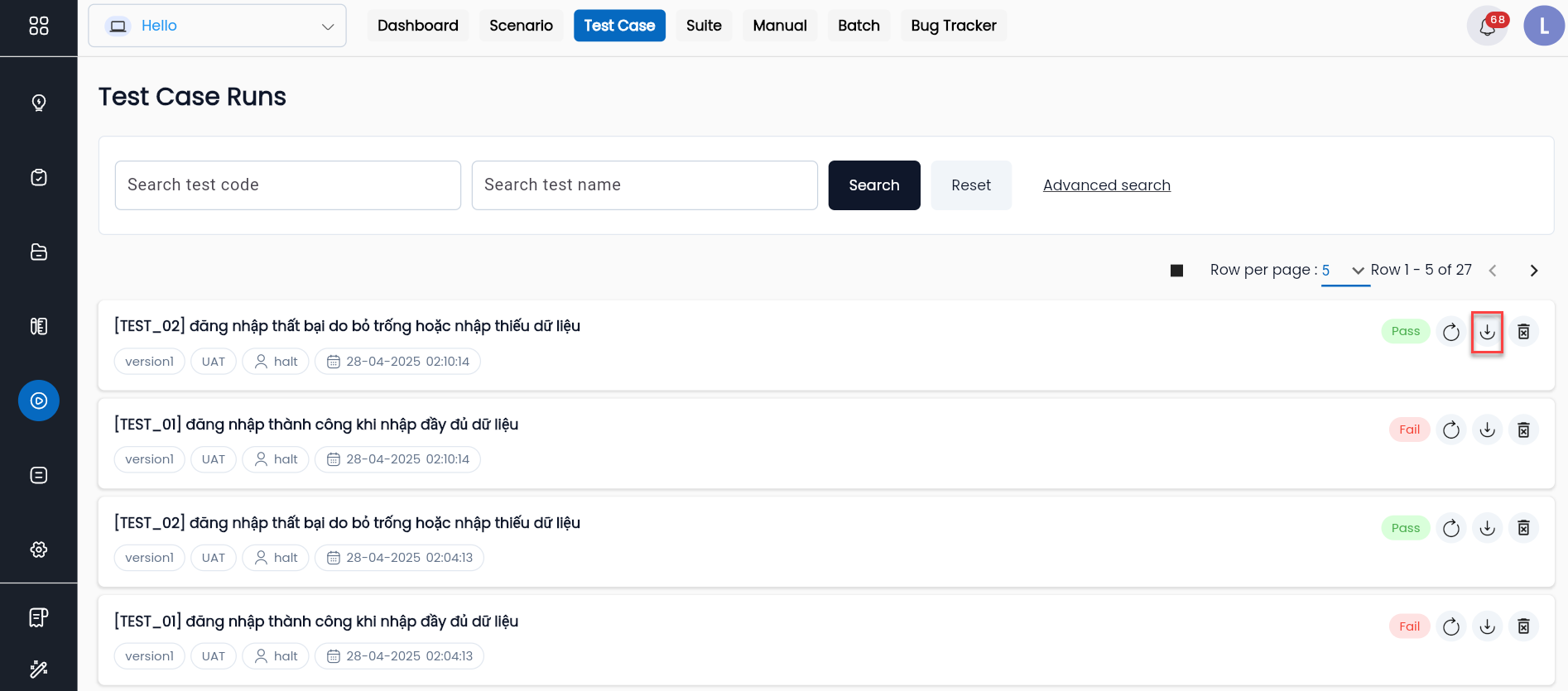Open the Row per page dropdown
Screen dimensions: 1568x691
[x=1345, y=271]
